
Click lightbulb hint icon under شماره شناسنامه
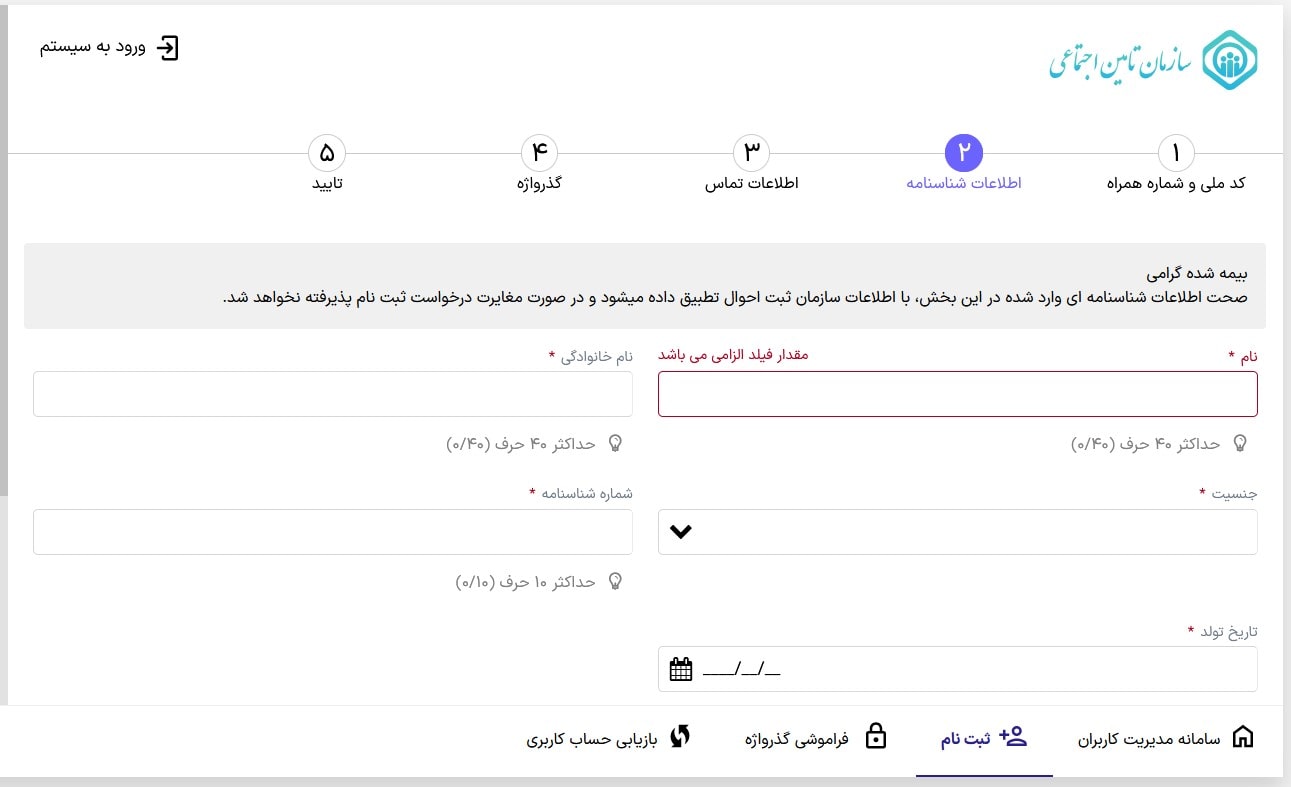pyautogui.click(x=615, y=581)
